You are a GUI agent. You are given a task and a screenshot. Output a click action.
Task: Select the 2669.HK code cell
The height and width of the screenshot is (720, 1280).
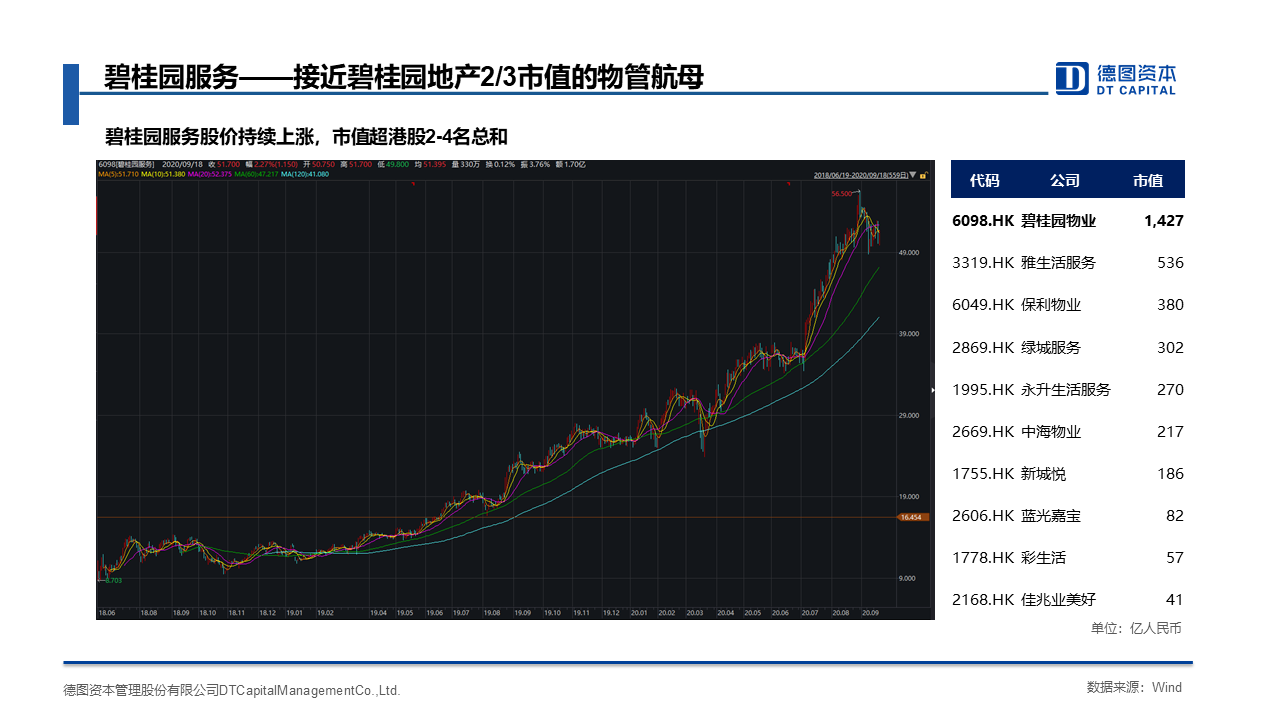[983, 432]
